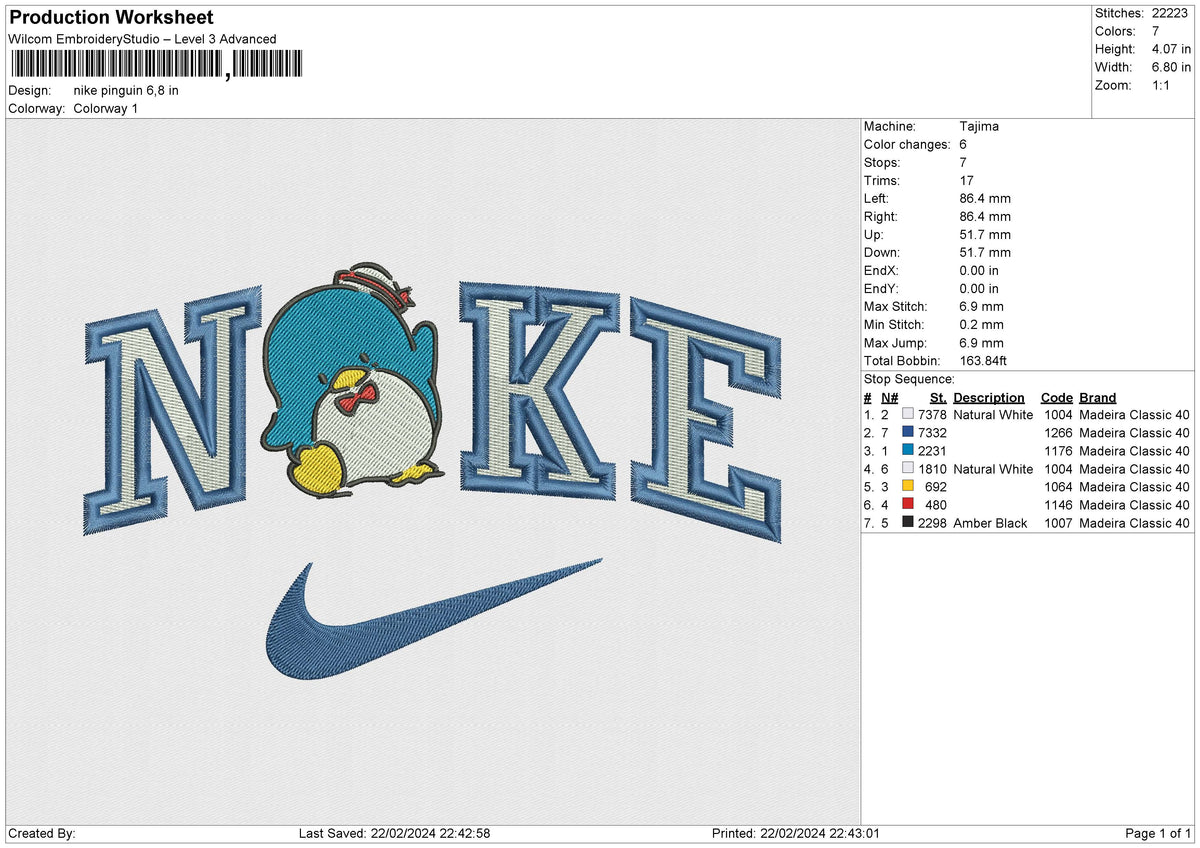The height and width of the screenshot is (848, 1200).
Task: Select 'Amber Black' description text
Action: point(990,522)
